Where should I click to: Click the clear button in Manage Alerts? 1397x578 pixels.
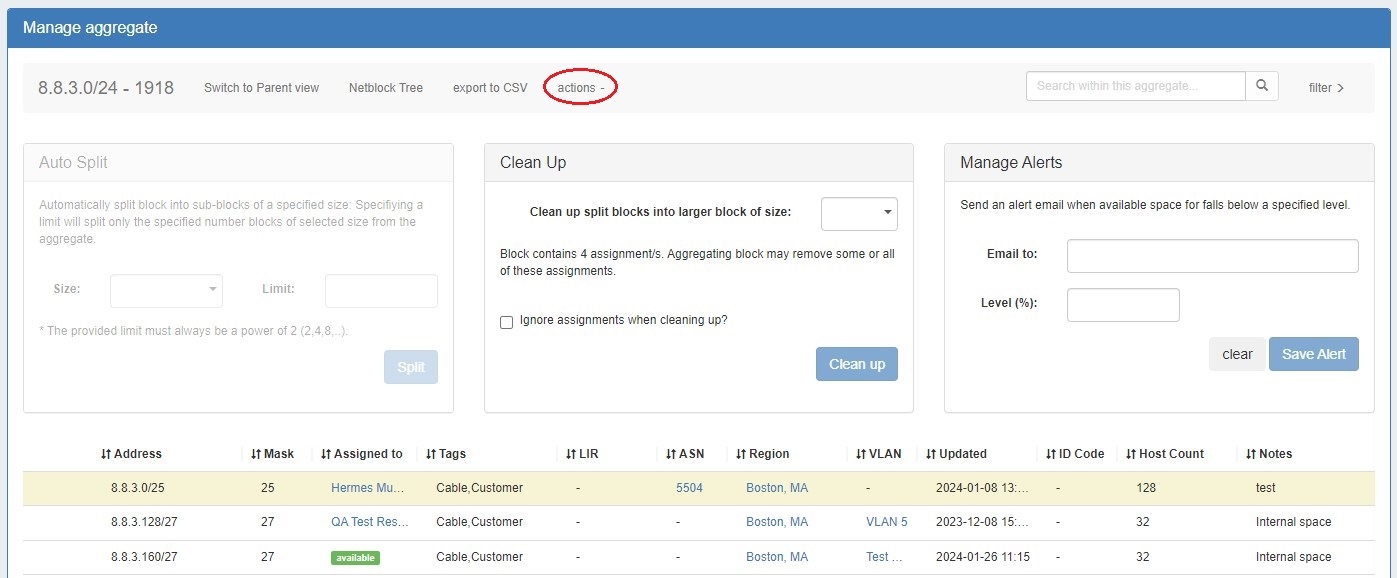(x=1237, y=354)
